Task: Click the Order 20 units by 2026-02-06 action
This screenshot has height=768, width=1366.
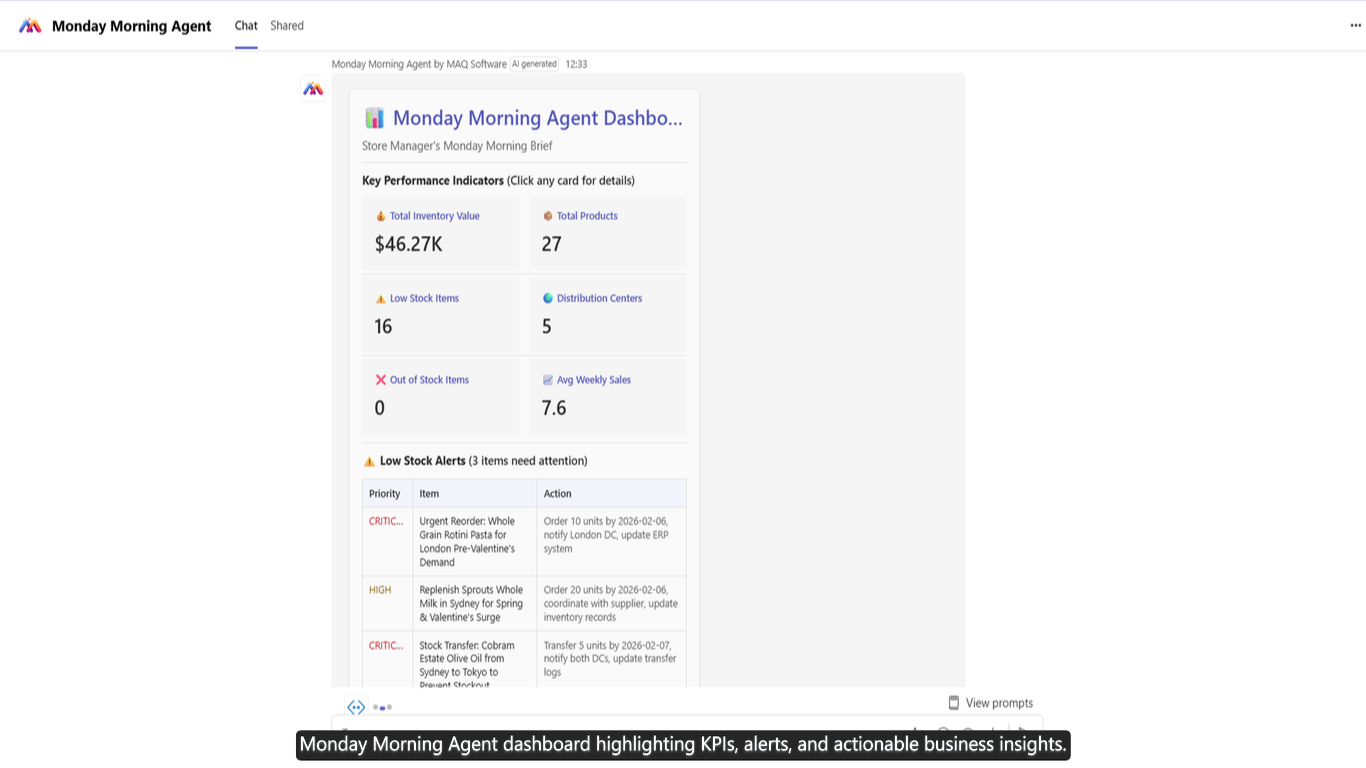Action: click(611, 604)
